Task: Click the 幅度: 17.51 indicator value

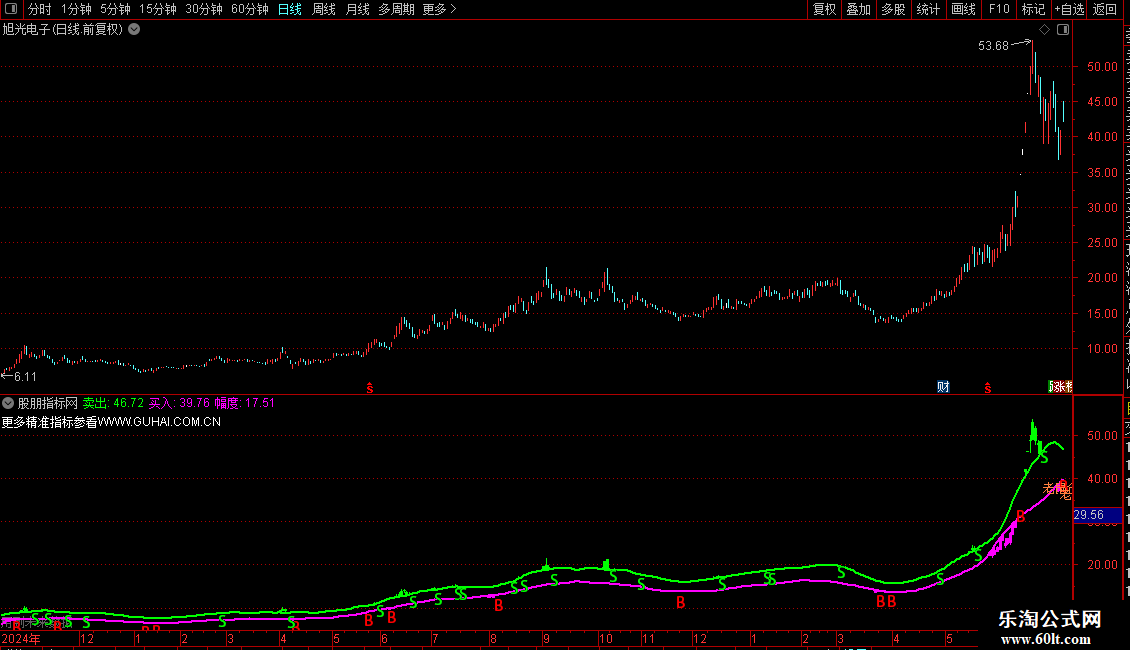Action: tap(245, 403)
